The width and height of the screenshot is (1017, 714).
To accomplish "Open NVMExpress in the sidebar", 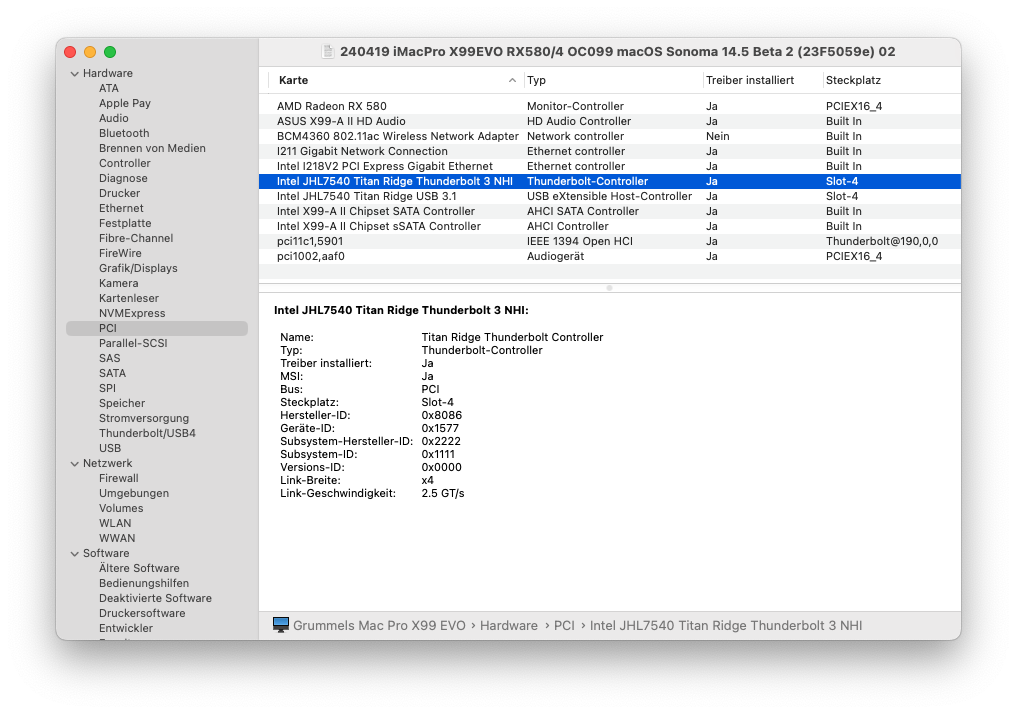I will point(132,313).
